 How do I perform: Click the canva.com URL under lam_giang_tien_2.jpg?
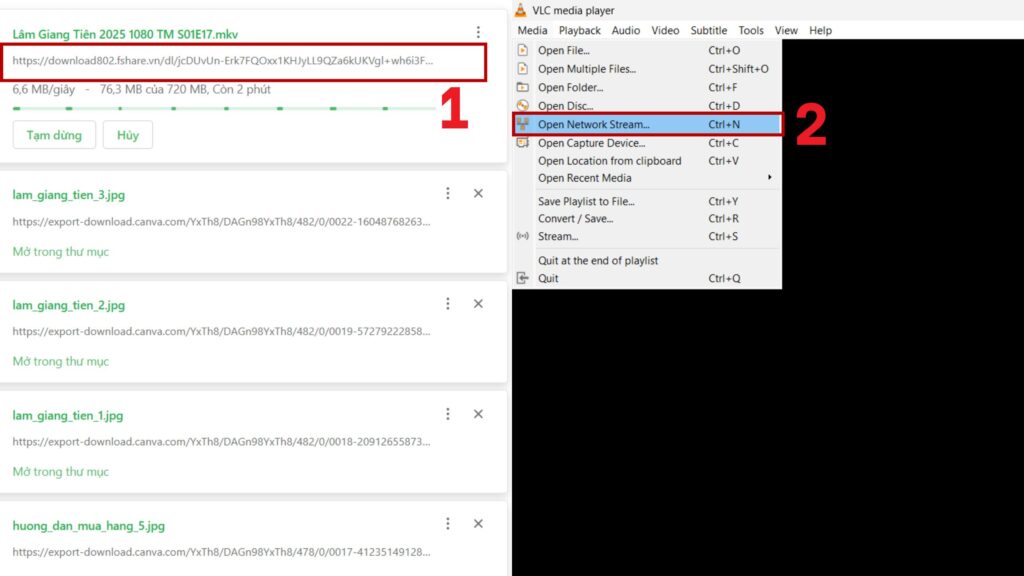tap(221, 332)
